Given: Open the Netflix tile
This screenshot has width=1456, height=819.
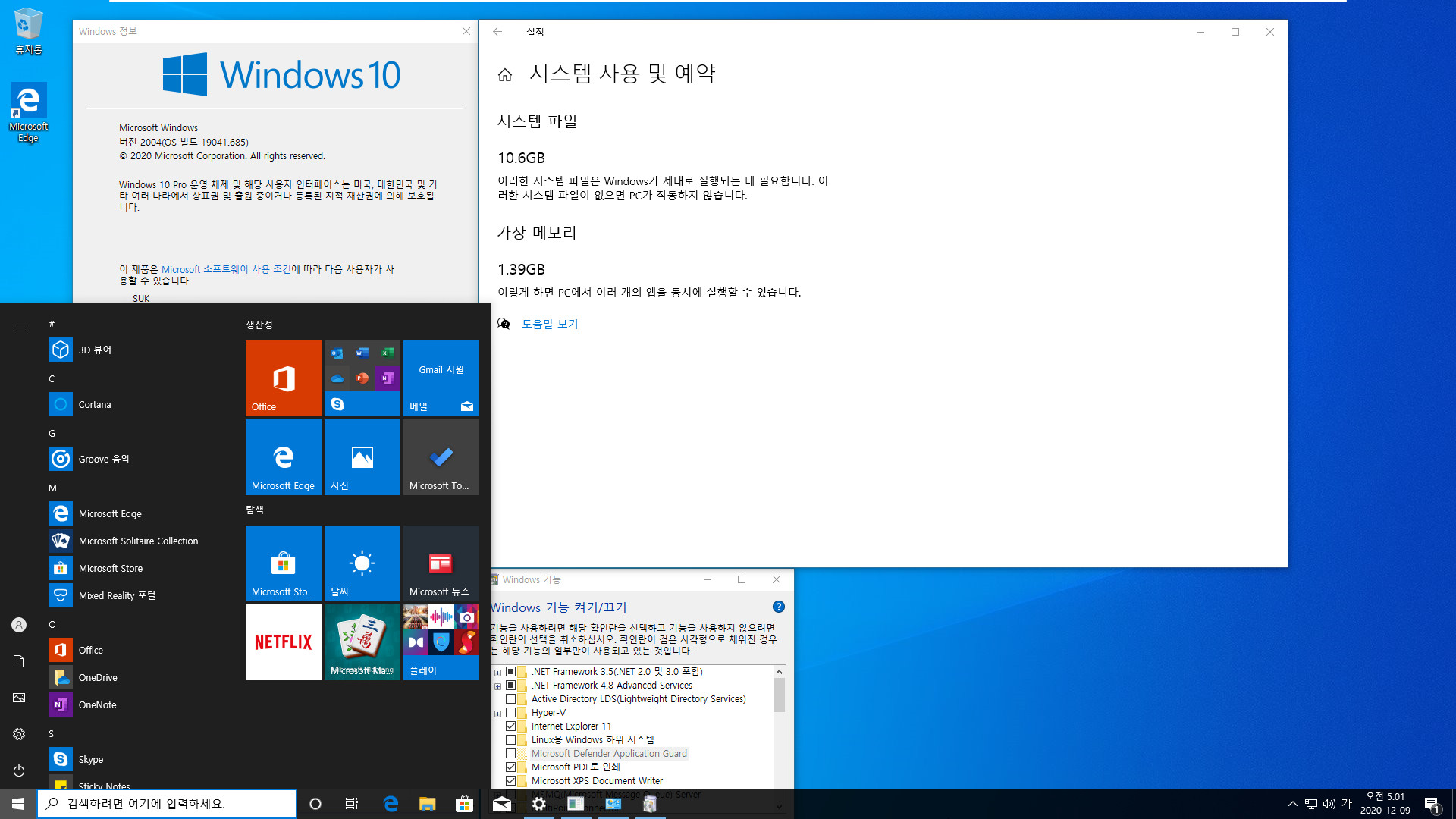Looking at the screenshot, I should click(284, 642).
